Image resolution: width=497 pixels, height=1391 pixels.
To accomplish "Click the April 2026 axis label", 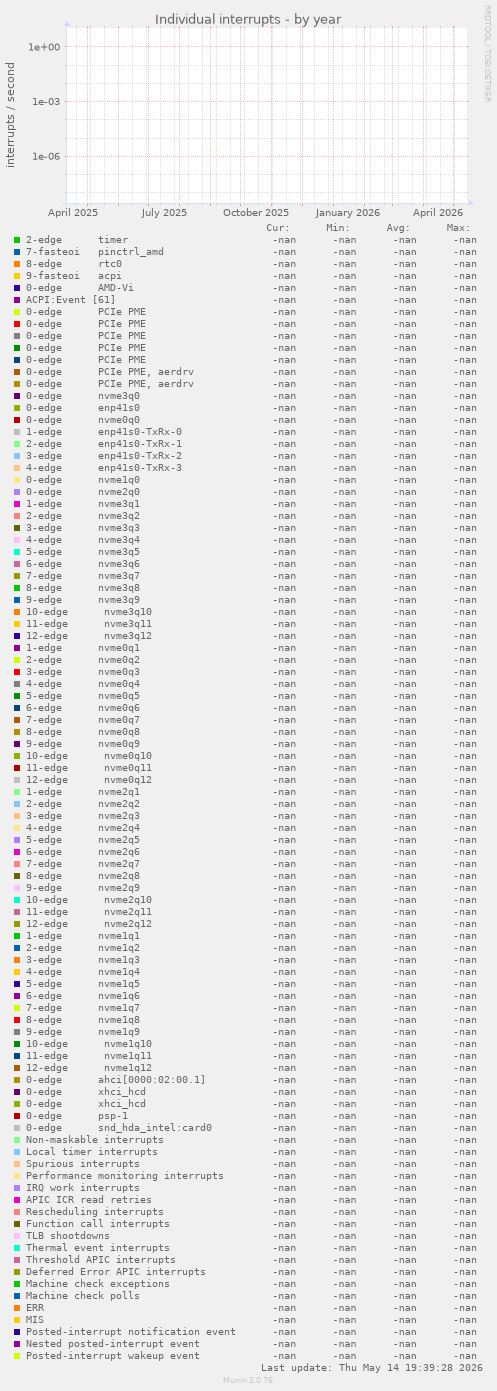I will (438, 212).
